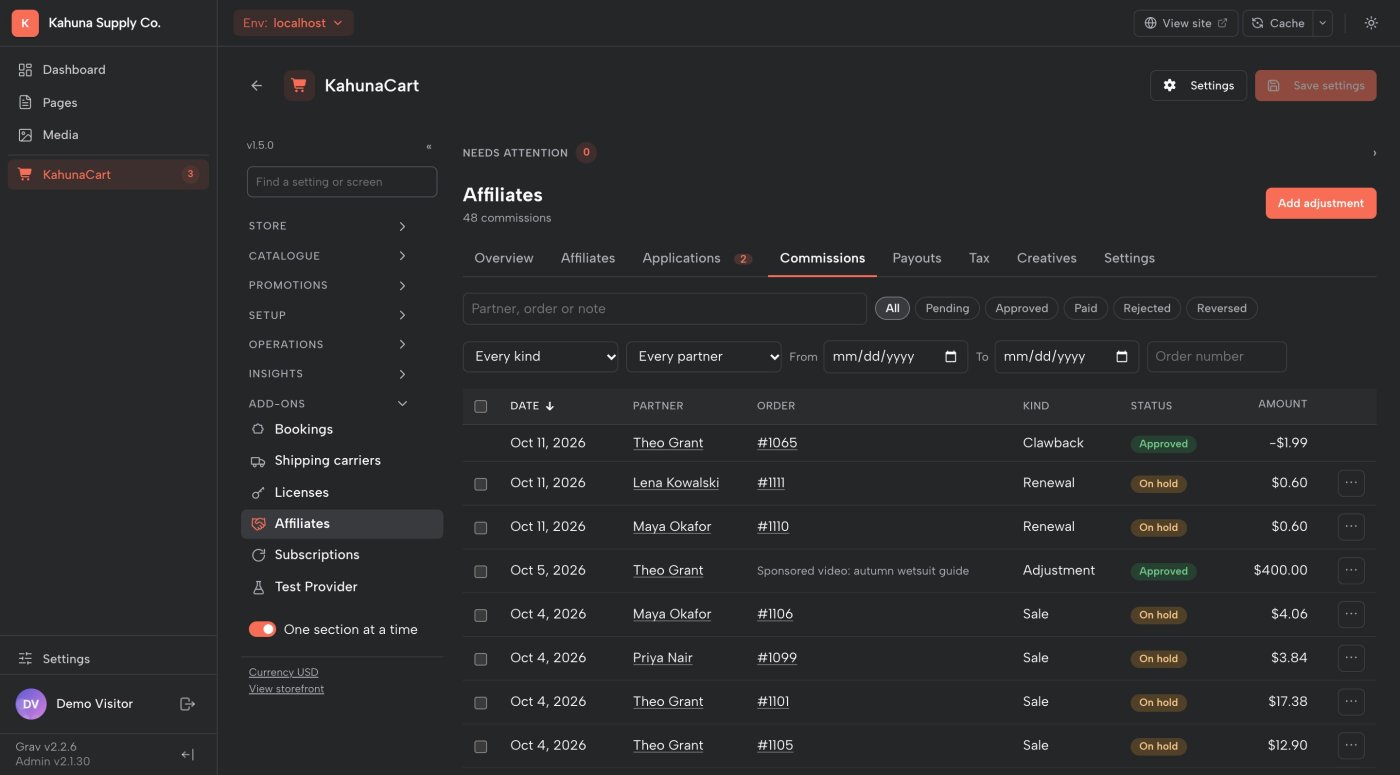Open the Creatives tab
Viewport: 1400px width, 775px height.
(x=1047, y=258)
